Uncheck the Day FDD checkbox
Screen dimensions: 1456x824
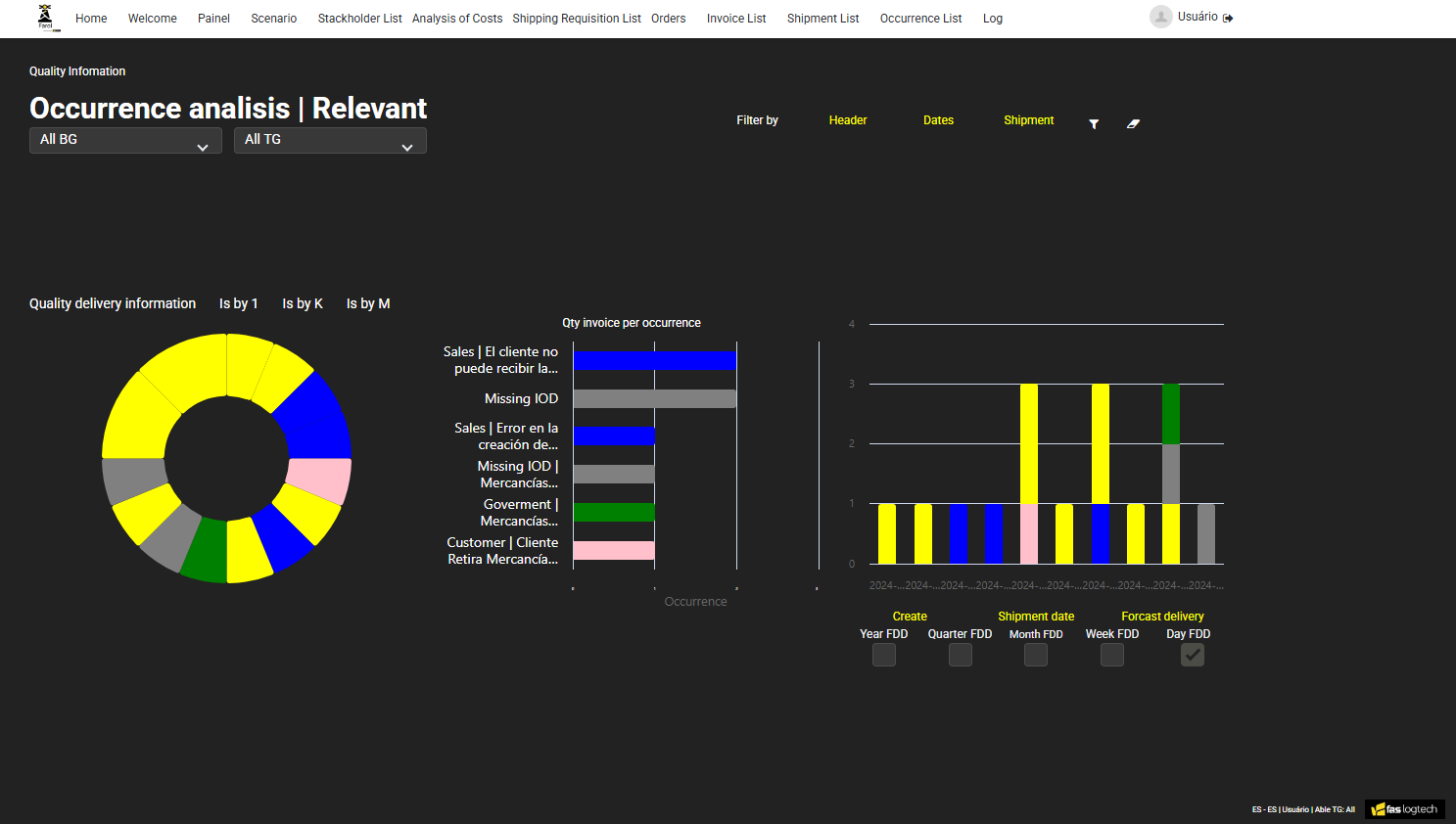click(1192, 656)
